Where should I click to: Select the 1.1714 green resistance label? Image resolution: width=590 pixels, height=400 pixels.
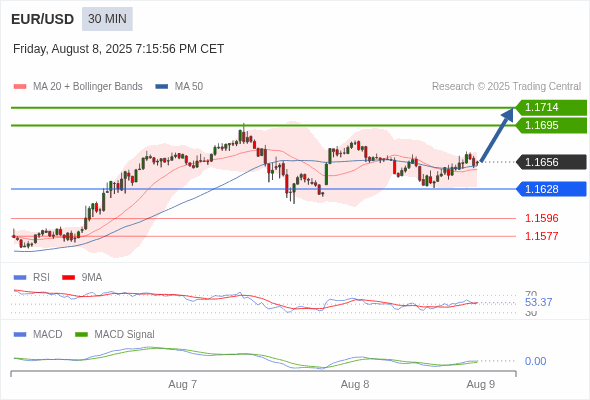point(551,107)
